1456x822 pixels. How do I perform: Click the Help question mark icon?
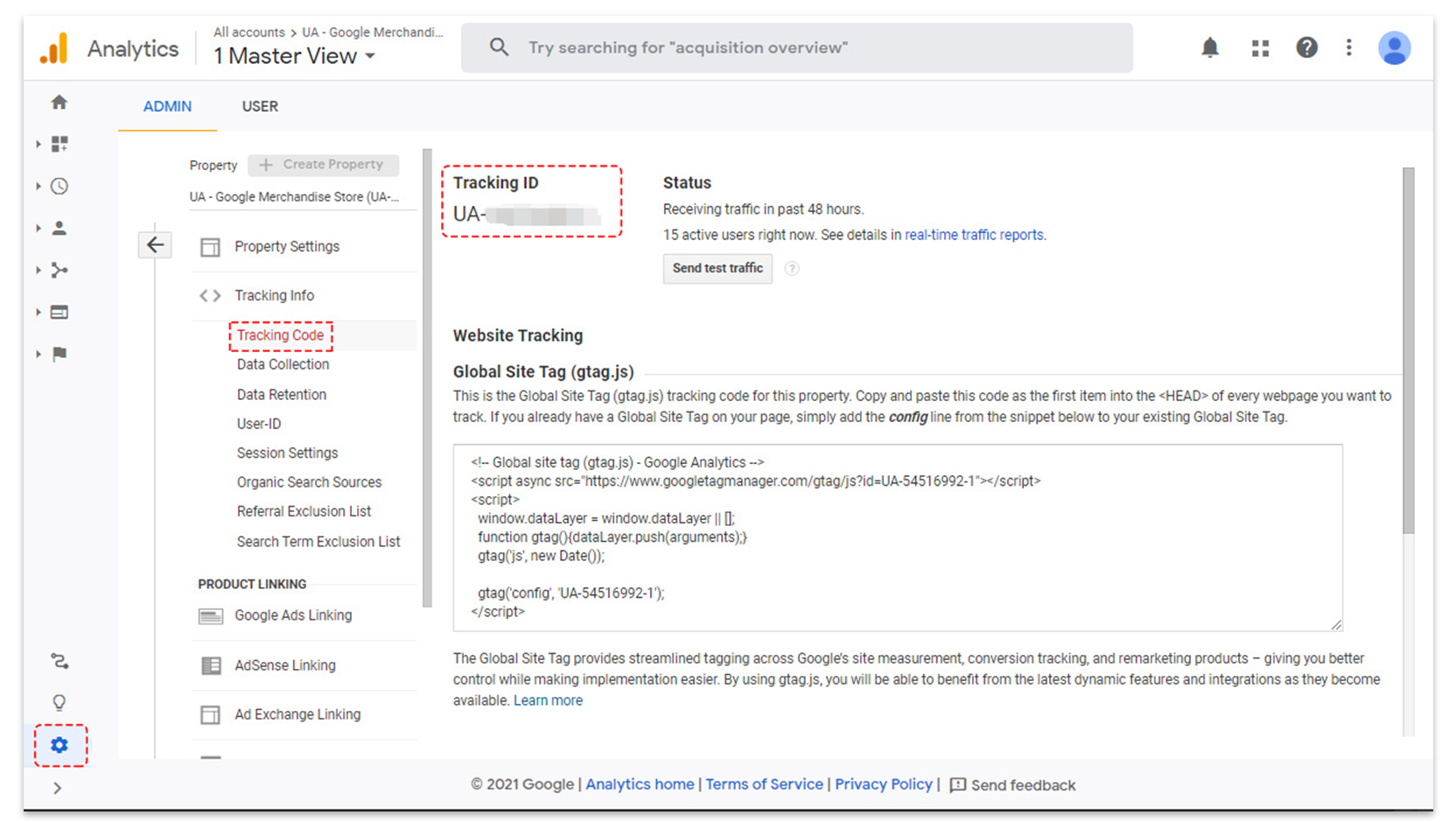1306,48
